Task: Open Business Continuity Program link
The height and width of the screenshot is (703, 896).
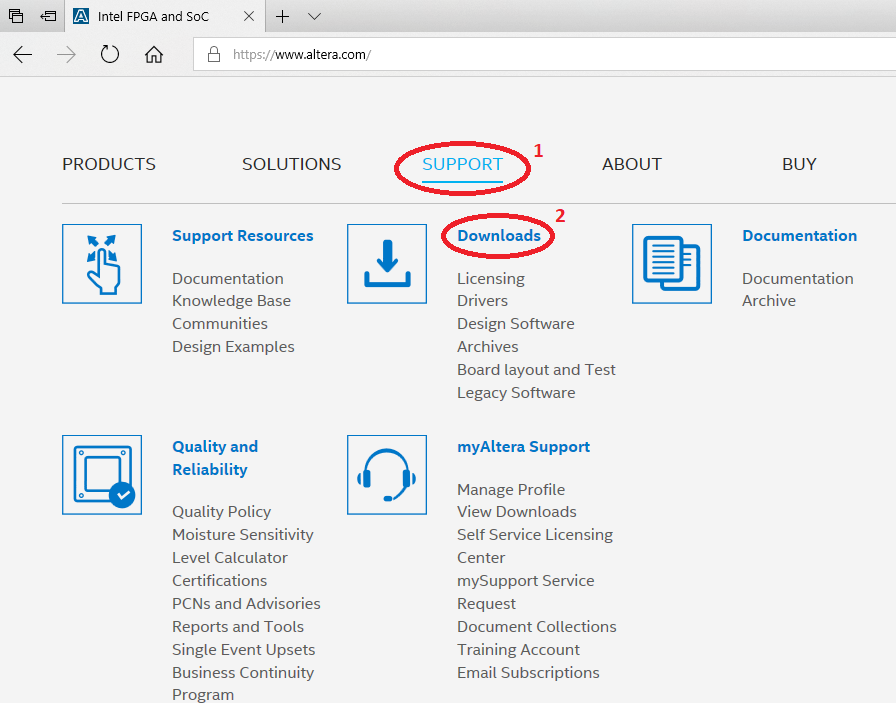Action: [243, 684]
